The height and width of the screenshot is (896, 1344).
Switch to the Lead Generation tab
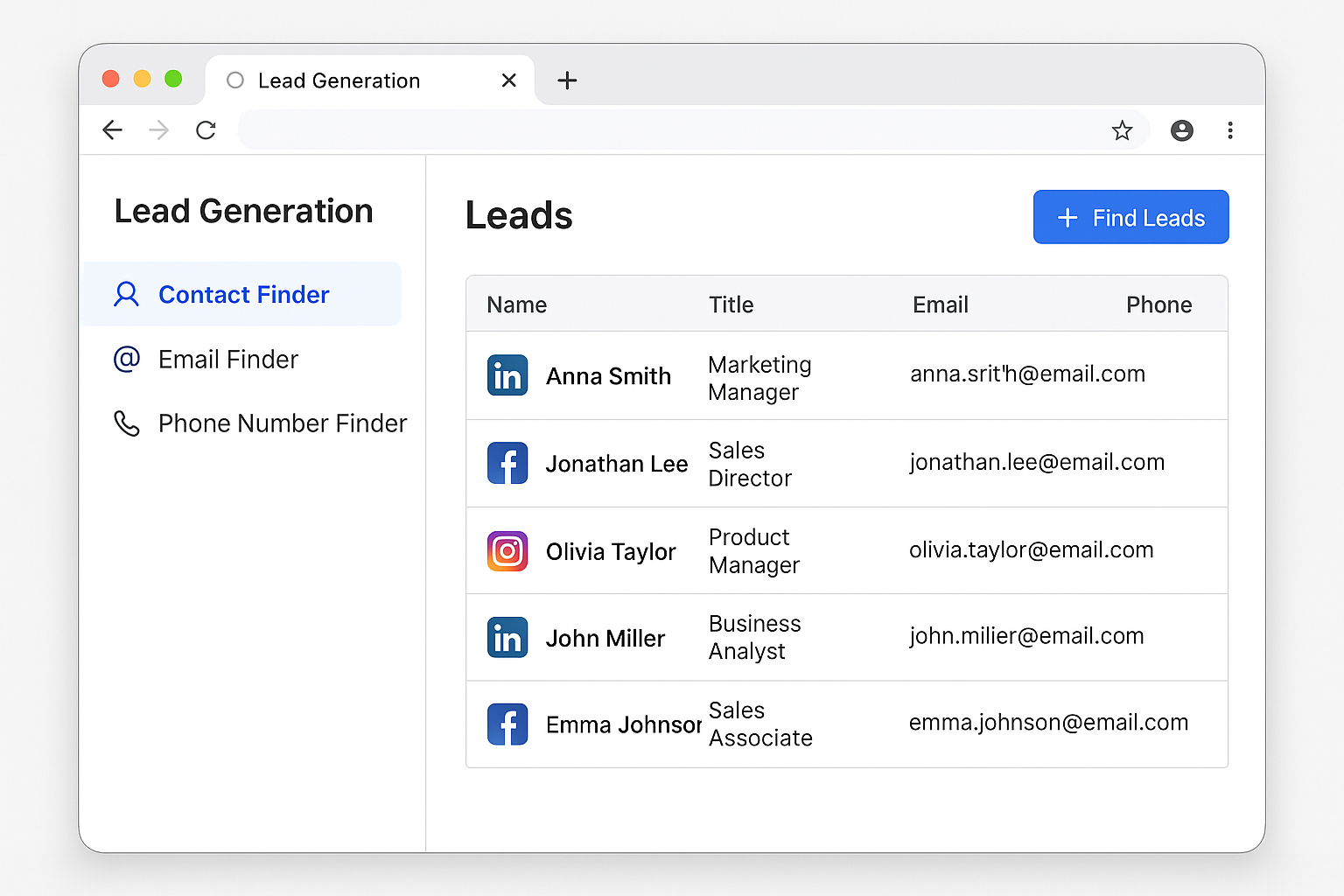pyautogui.click(x=339, y=80)
